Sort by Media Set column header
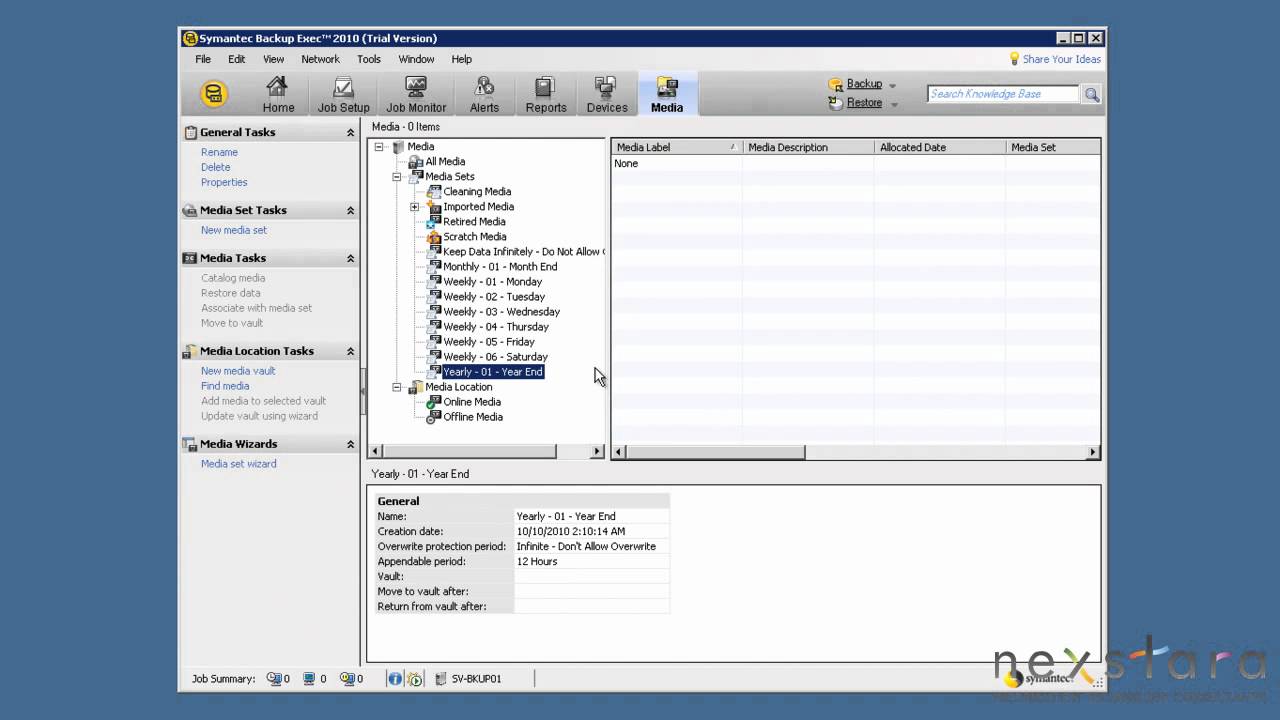Image resolution: width=1280 pixels, height=720 pixels. 1052,147
